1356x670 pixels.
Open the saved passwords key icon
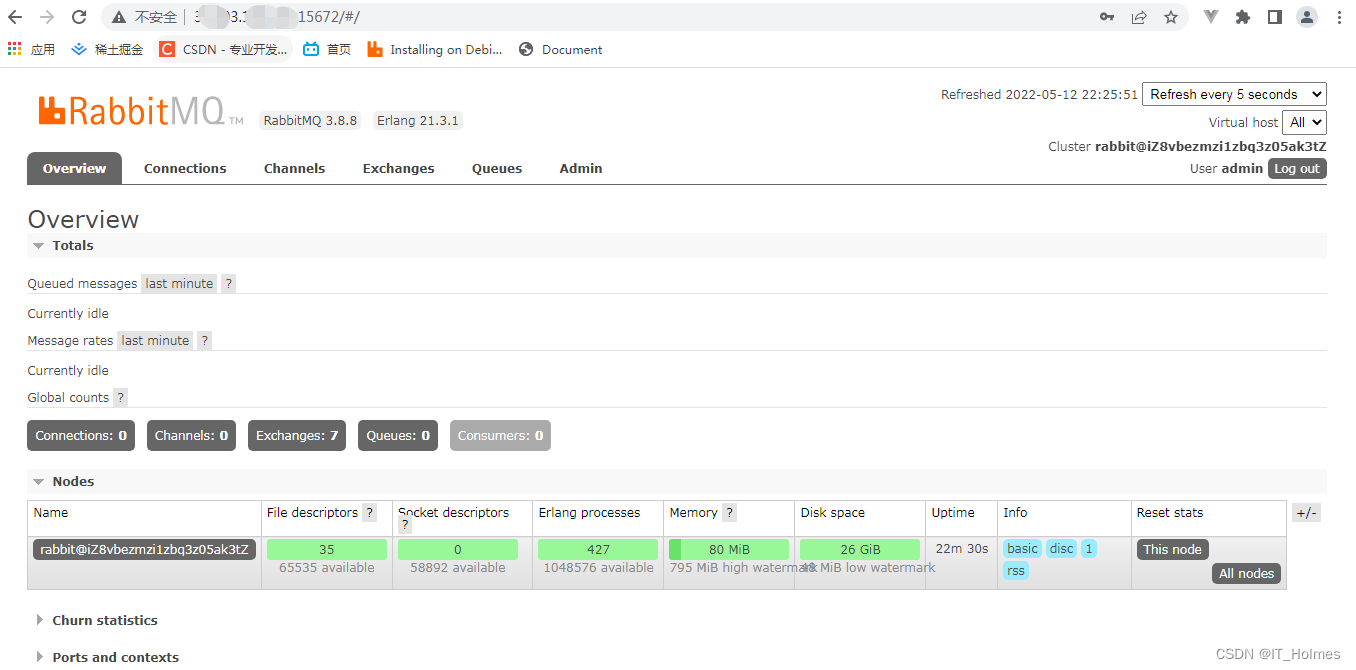(1107, 17)
